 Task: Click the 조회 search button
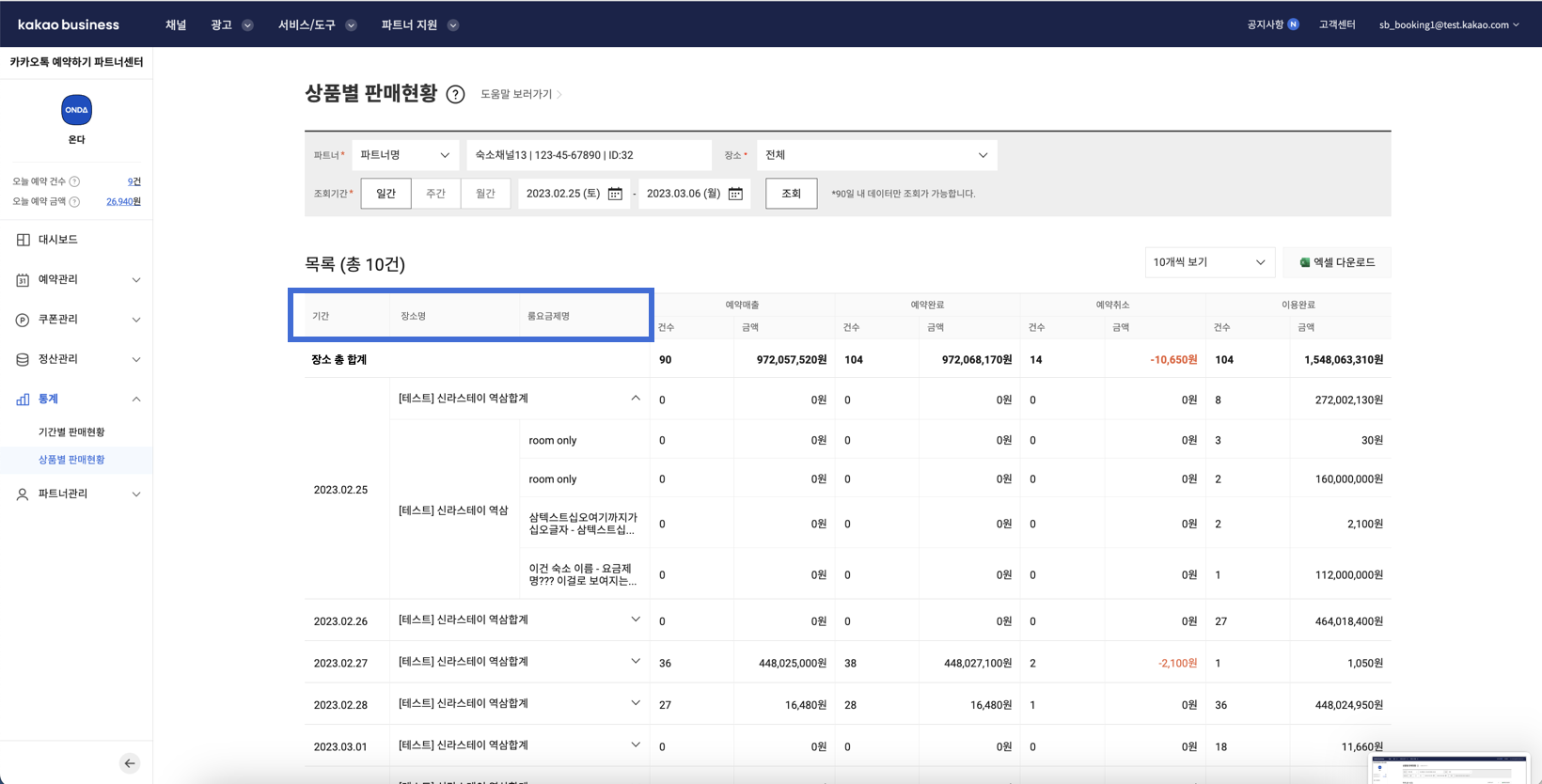click(791, 194)
